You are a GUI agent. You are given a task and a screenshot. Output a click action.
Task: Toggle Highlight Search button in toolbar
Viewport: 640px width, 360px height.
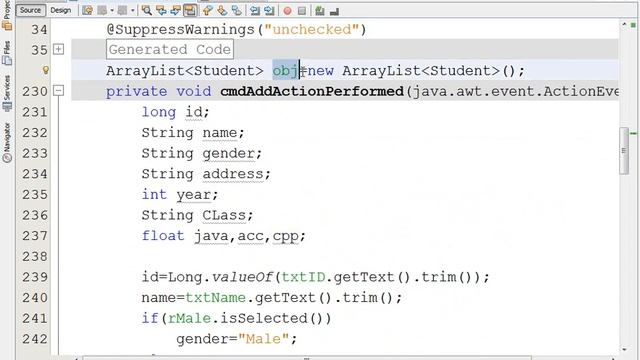pos(190,11)
